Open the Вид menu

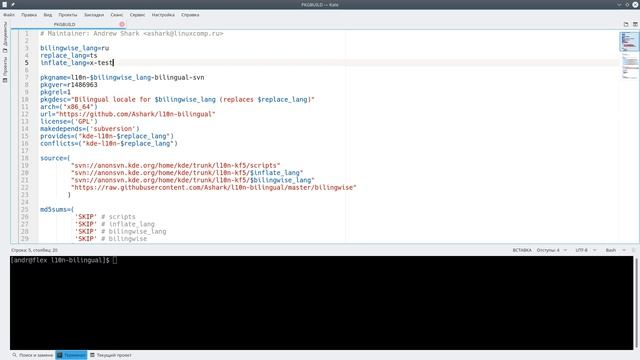48,15
